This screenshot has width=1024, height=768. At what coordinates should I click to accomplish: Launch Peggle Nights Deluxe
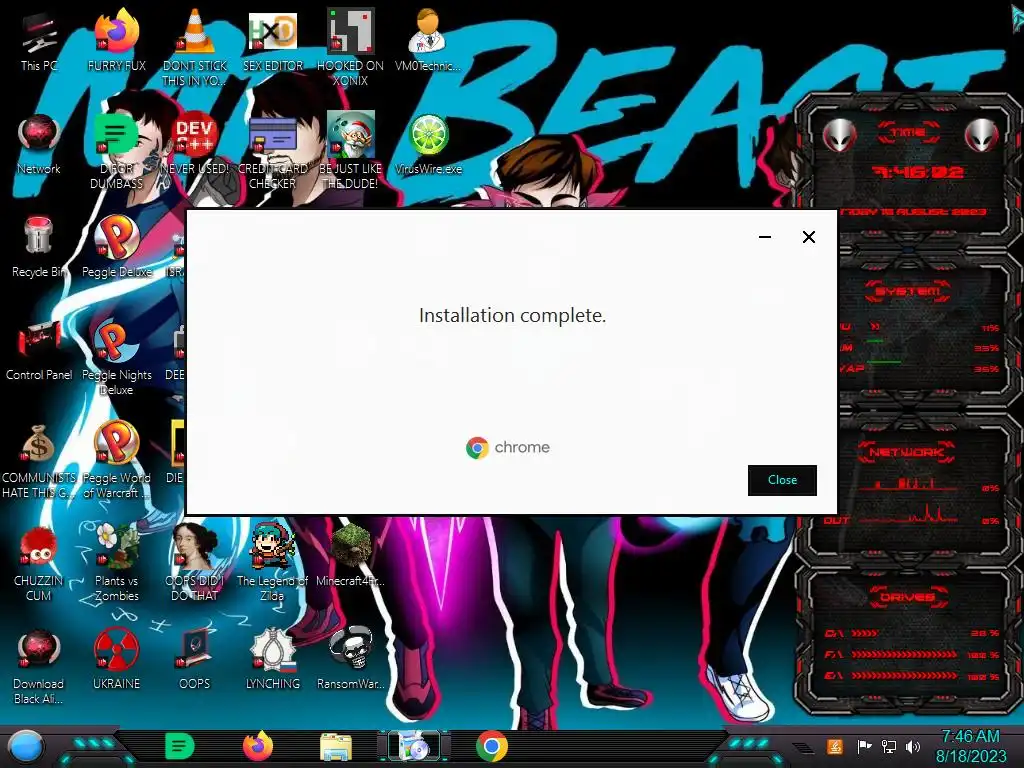(116, 358)
